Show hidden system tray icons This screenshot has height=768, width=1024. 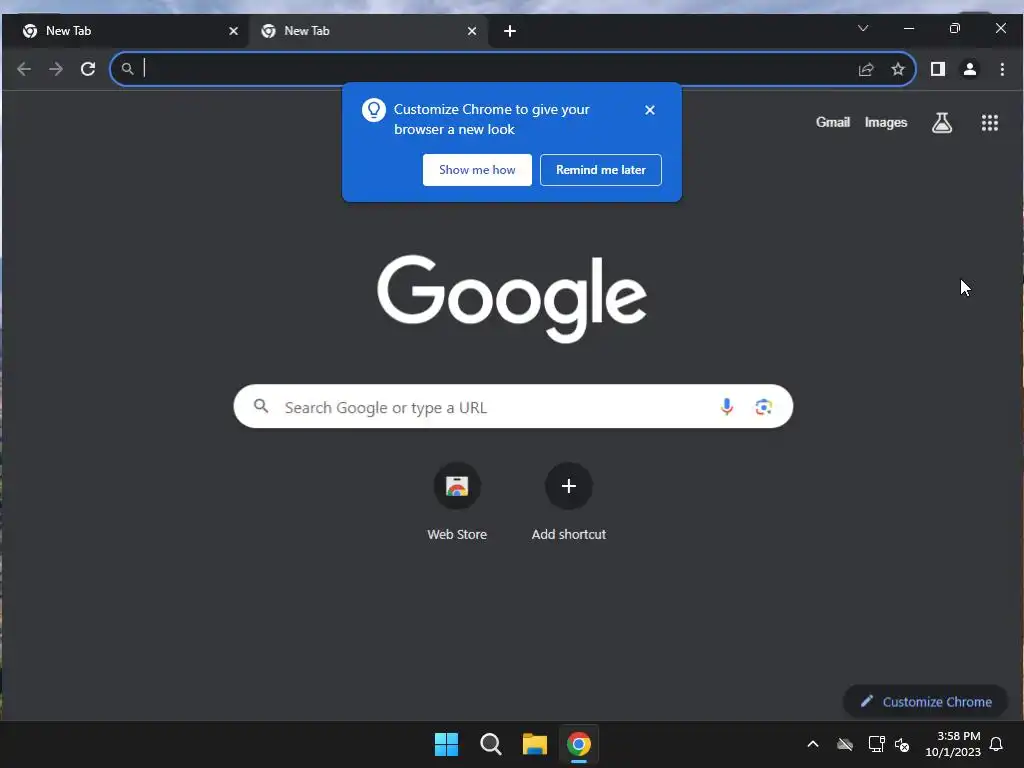(813, 744)
